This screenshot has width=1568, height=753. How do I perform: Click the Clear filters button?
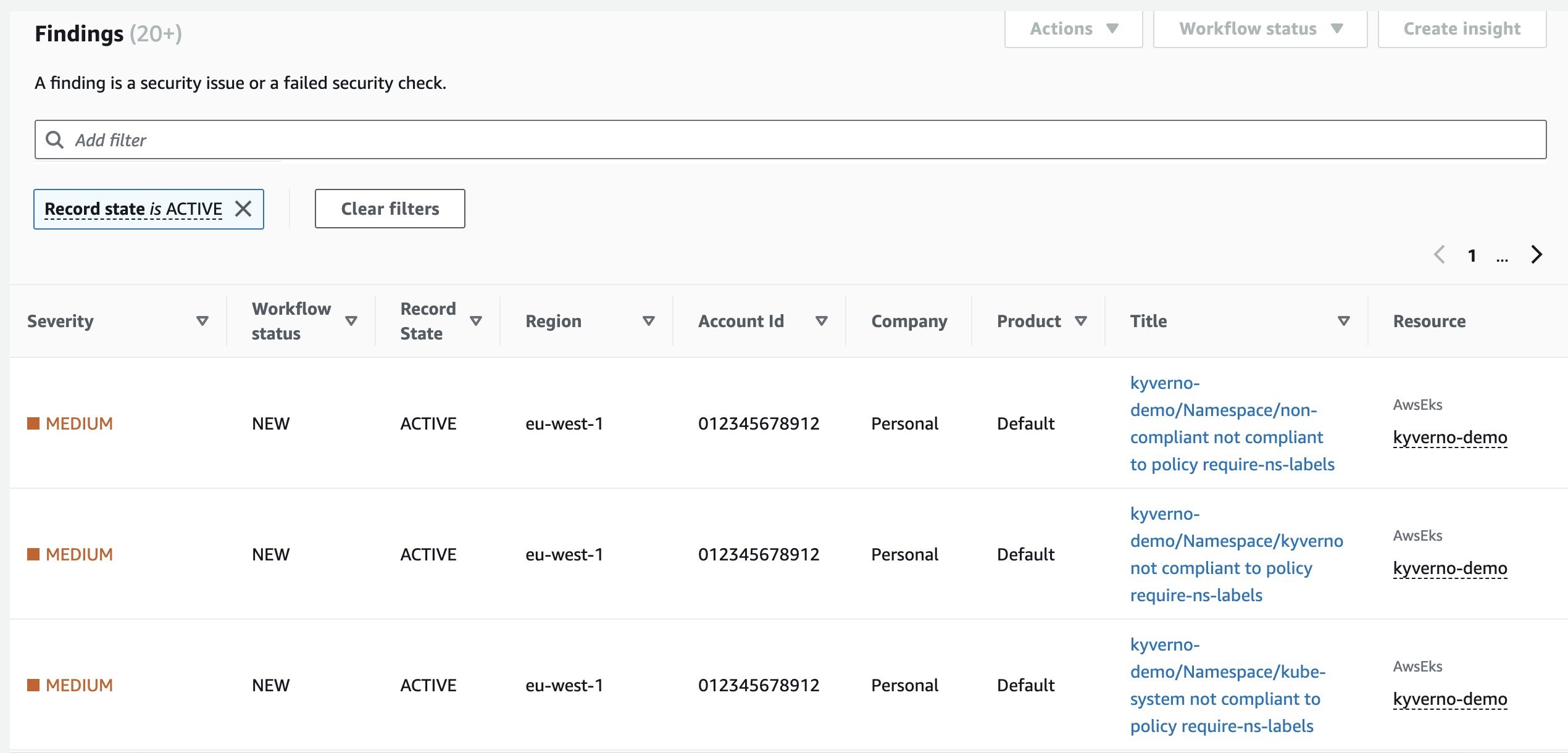click(390, 209)
